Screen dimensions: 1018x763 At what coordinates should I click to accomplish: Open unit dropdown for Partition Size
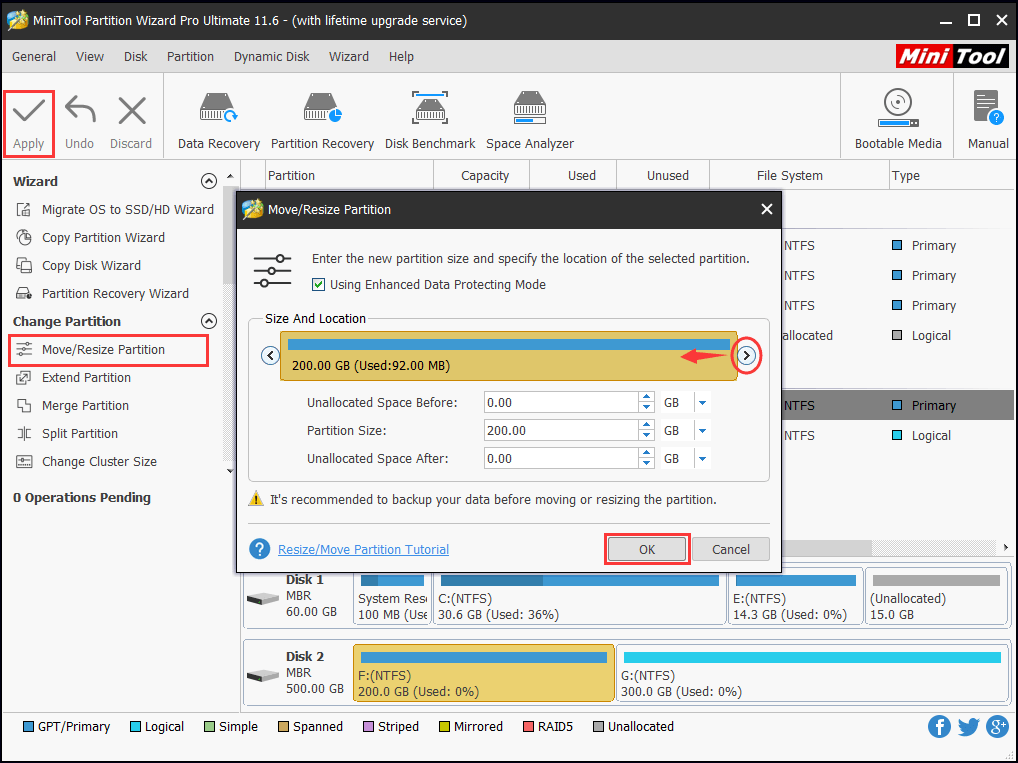702,431
